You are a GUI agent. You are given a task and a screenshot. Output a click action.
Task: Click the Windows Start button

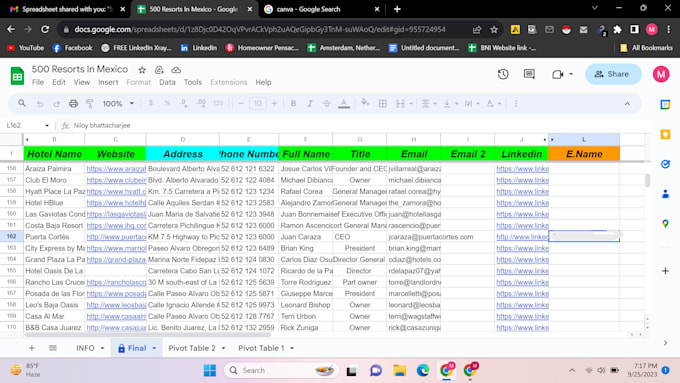click(x=209, y=370)
